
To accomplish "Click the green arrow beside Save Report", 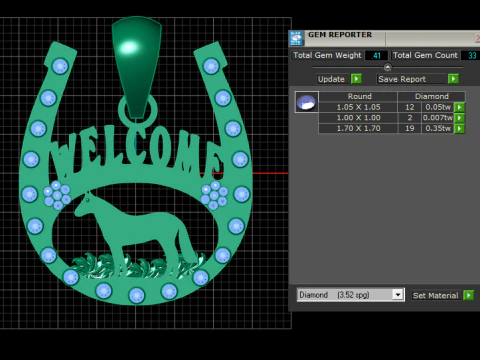I will click(453, 79).
